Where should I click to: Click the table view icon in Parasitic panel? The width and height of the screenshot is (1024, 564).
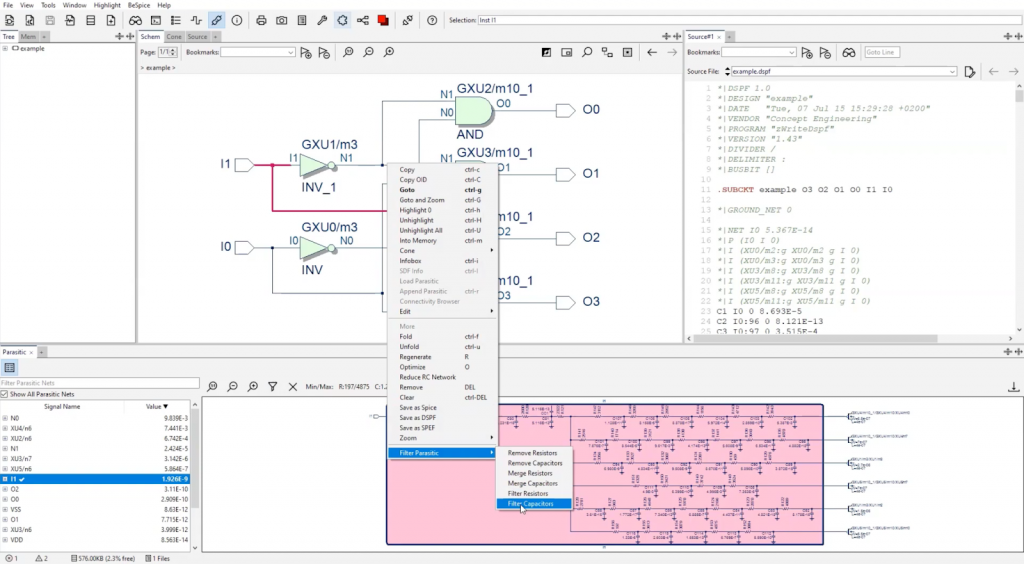pyautogui.click(x=10, y=368)
